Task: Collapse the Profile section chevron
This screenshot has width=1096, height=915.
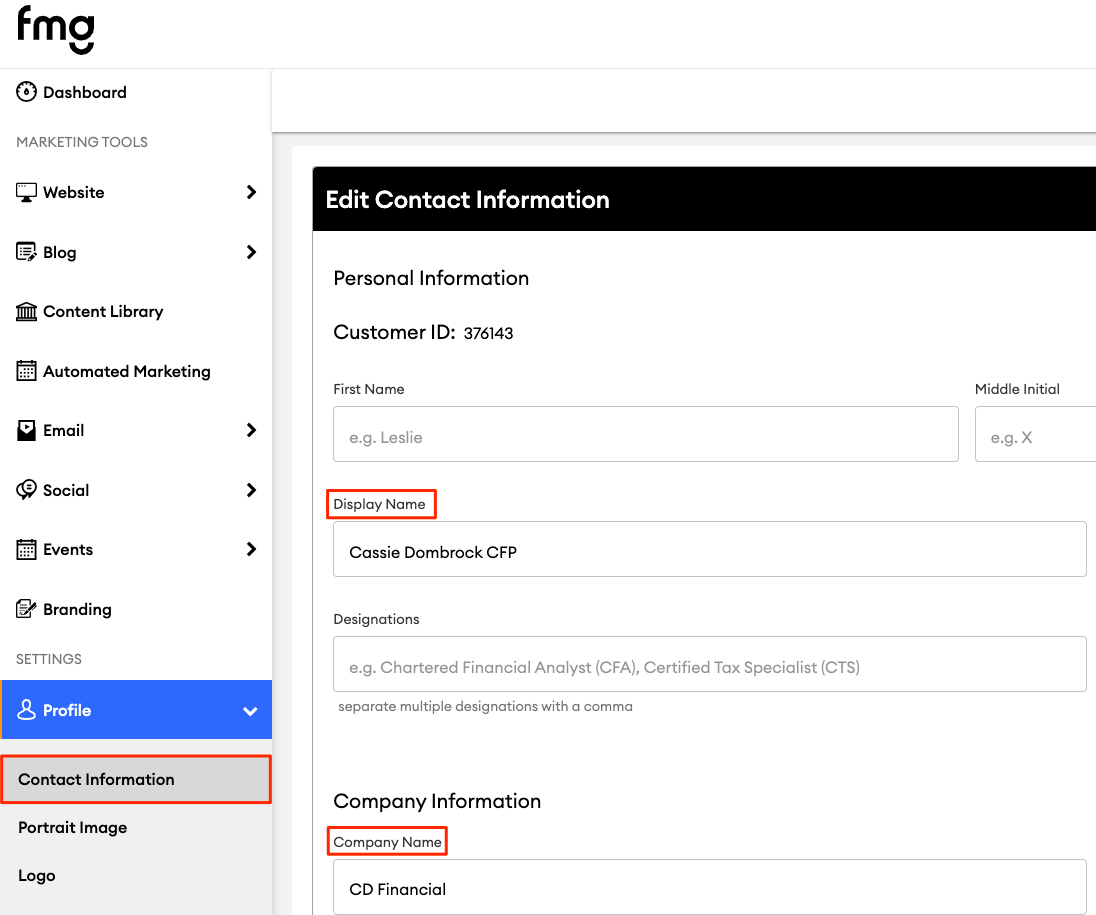Action: [x=249, y=710]
